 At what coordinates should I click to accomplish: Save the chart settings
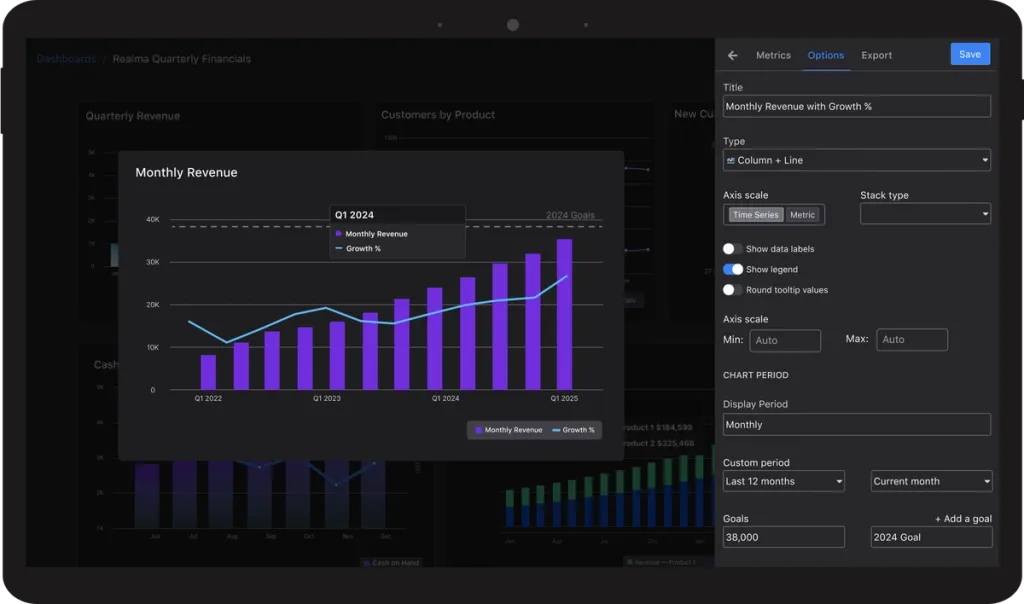click(970, 54)
